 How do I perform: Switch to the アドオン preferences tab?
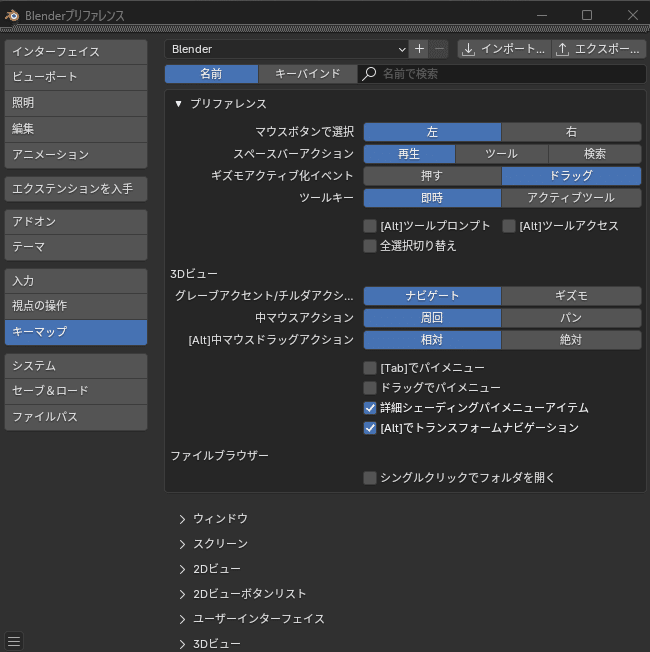point(75,221)
